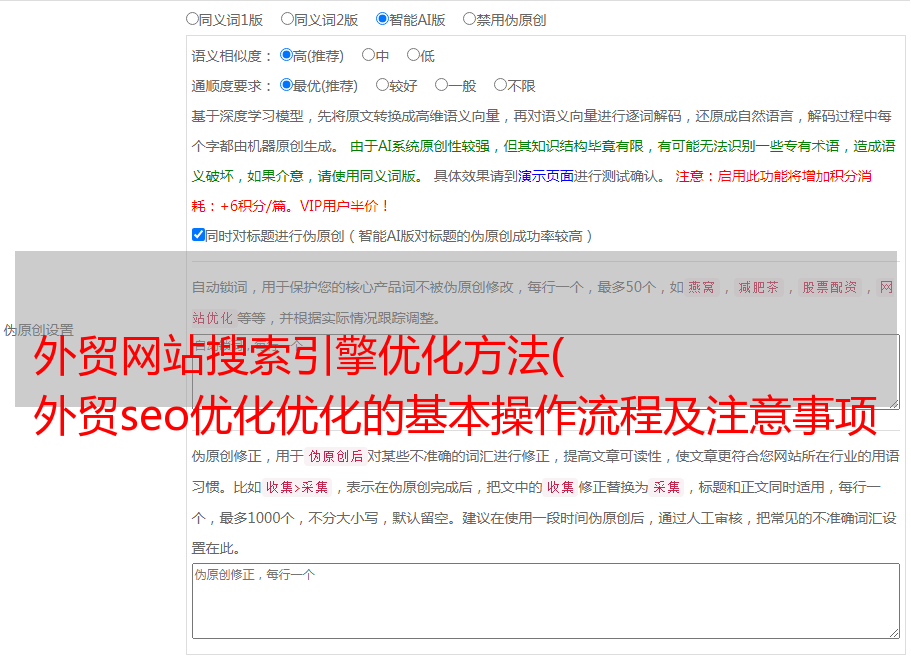Choose the 智能AI版 radio button
The image size is (911, 658).
382,19
